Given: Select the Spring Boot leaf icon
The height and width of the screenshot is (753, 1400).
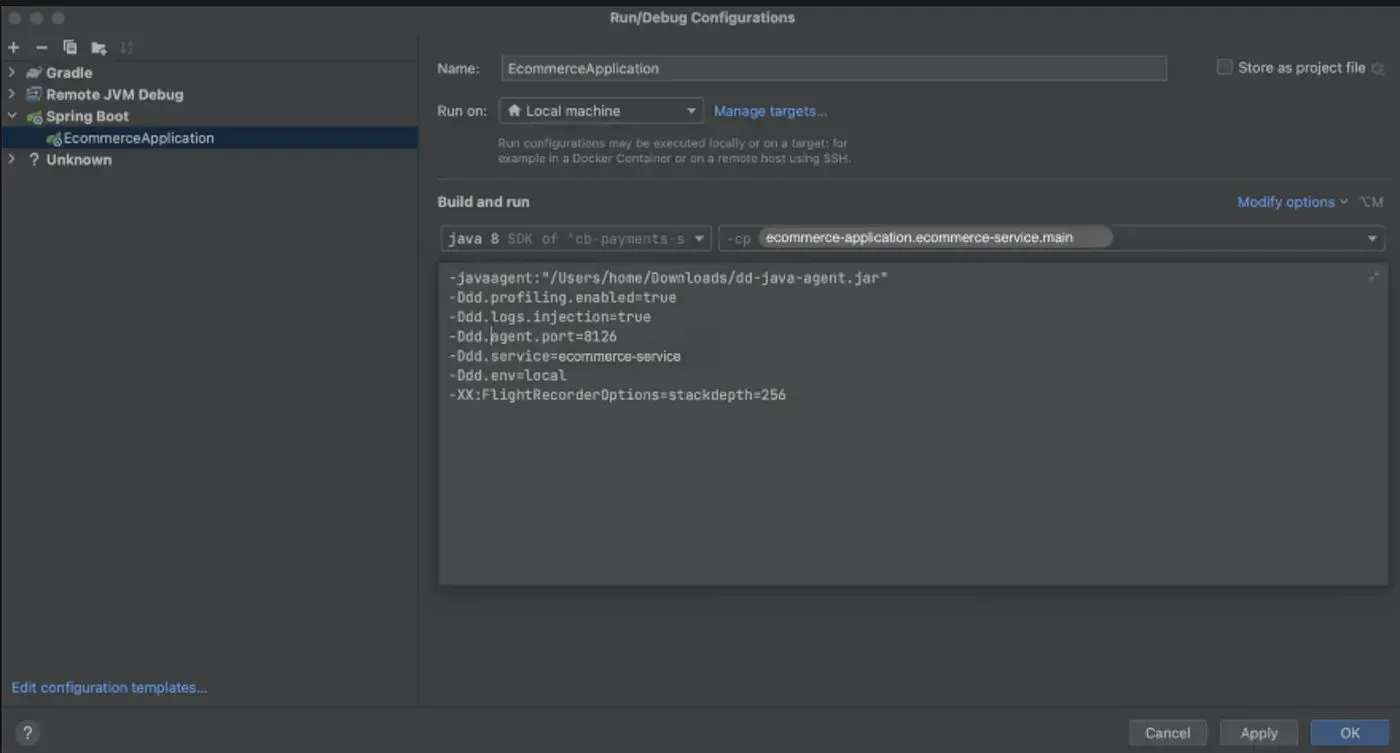Looking at the screenshot, I should tap(34, 117).
